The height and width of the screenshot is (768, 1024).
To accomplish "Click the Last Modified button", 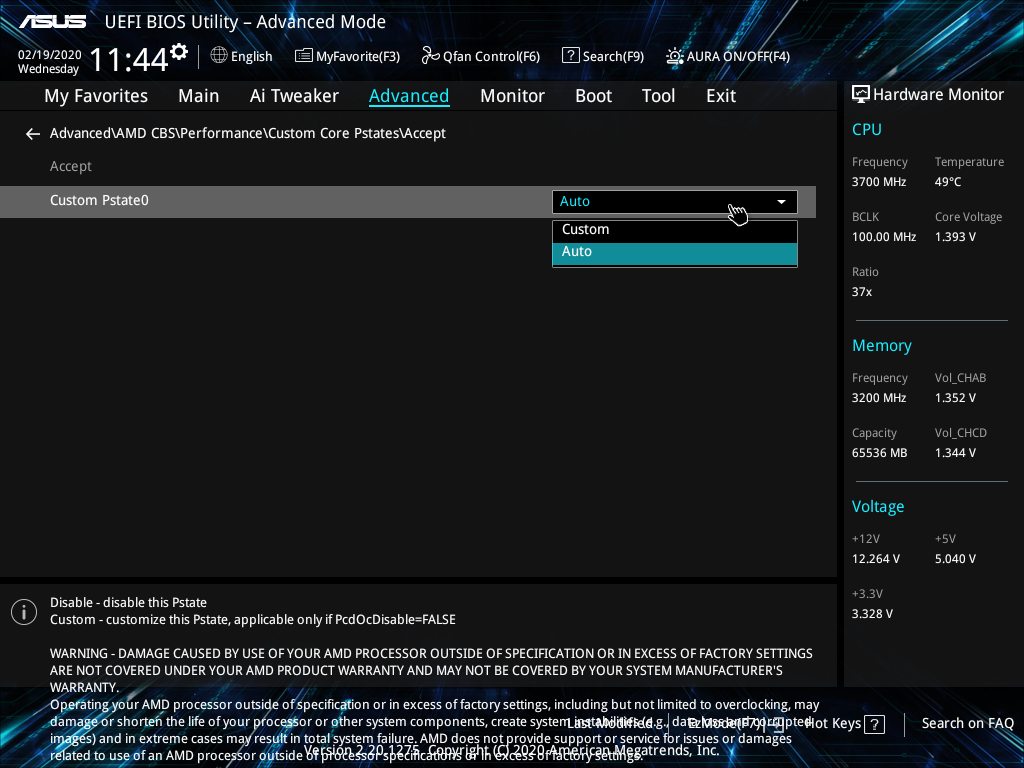I will click(x=614, y=723).
